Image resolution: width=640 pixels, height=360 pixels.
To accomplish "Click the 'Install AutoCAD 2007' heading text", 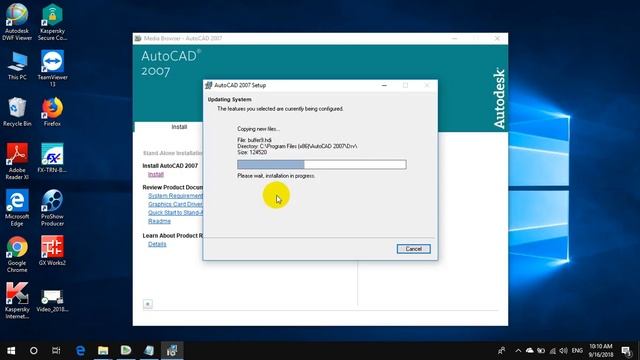I will pyautogui.click(x=170, y=166).
